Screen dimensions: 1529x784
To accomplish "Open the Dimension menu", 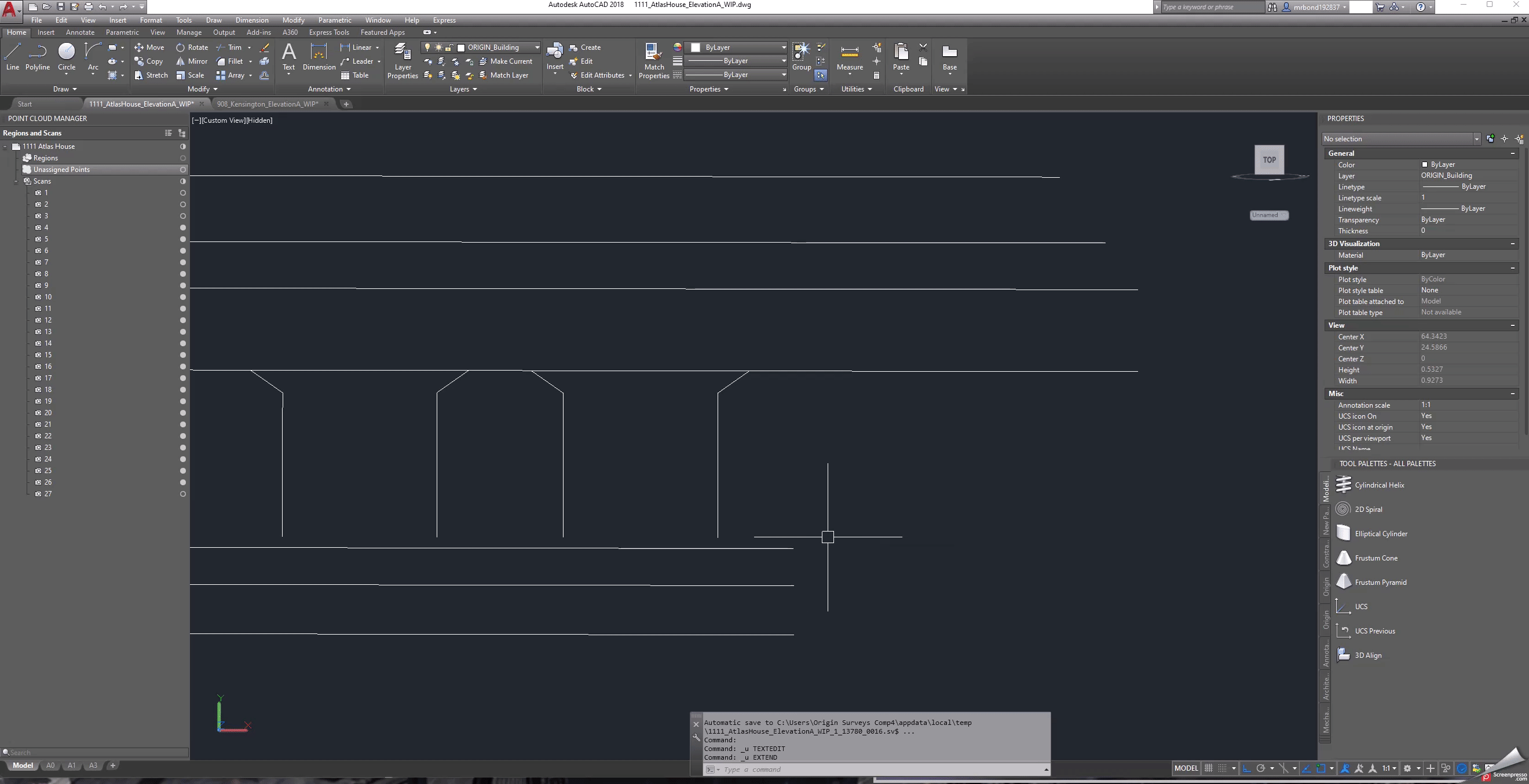I will coord(252,20).
